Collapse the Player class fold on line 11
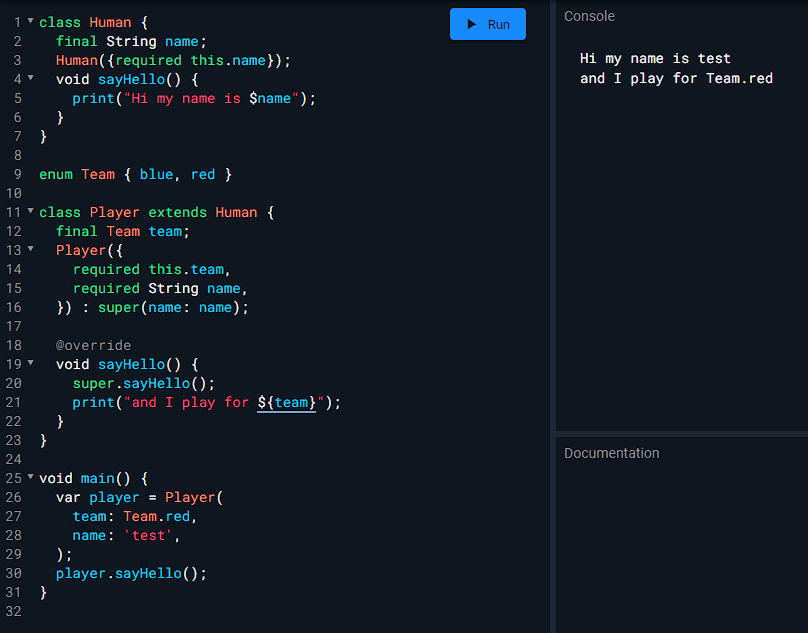 coord(30,211)
